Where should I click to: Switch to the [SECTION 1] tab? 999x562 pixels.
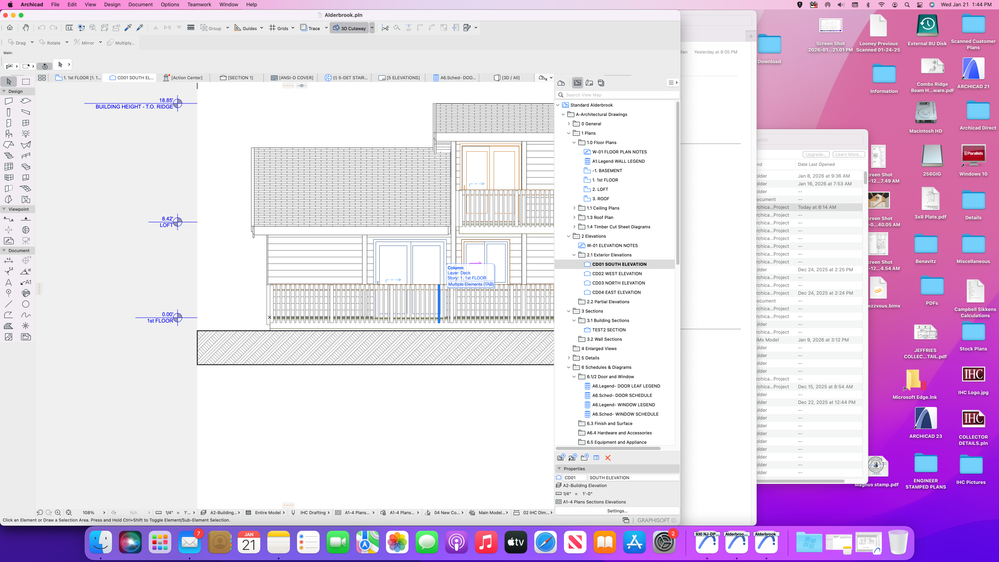pos(236,78)
